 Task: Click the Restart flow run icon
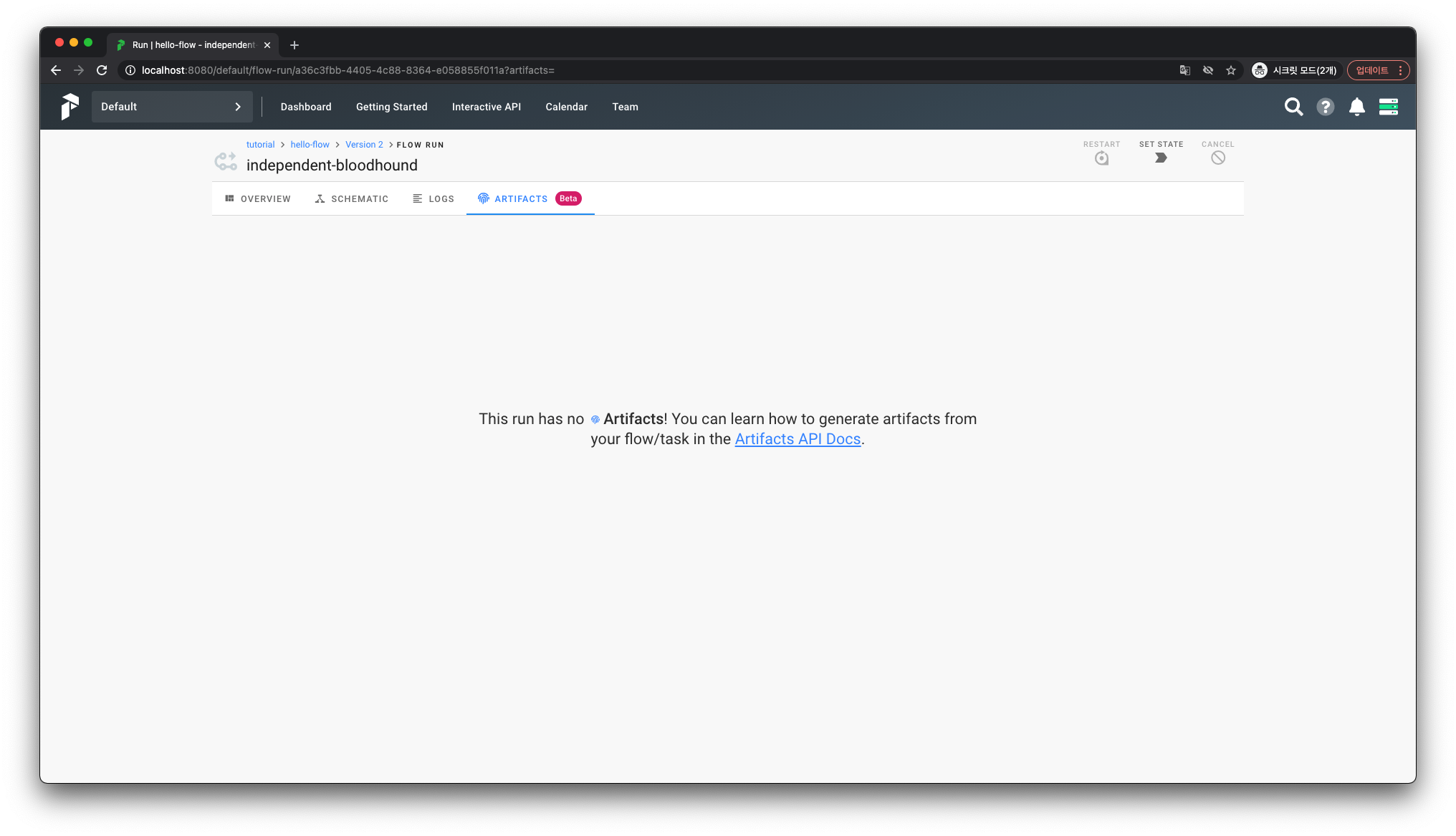click(1101, 158)
